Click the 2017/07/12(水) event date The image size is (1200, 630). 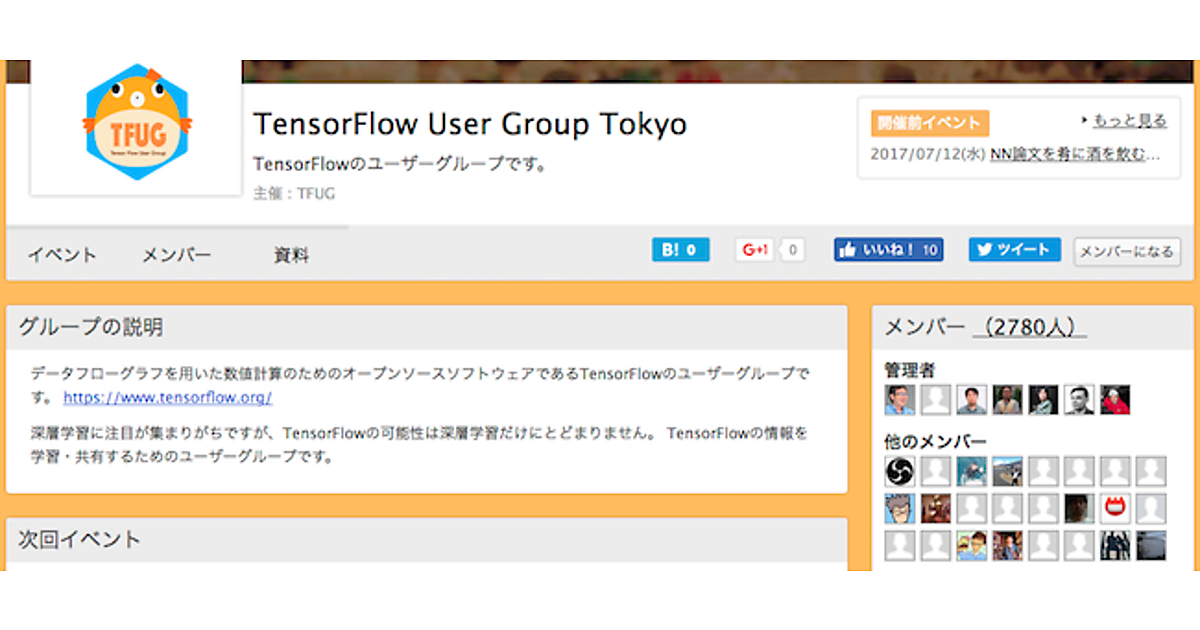pyautogui.click(x=928, y=155)
